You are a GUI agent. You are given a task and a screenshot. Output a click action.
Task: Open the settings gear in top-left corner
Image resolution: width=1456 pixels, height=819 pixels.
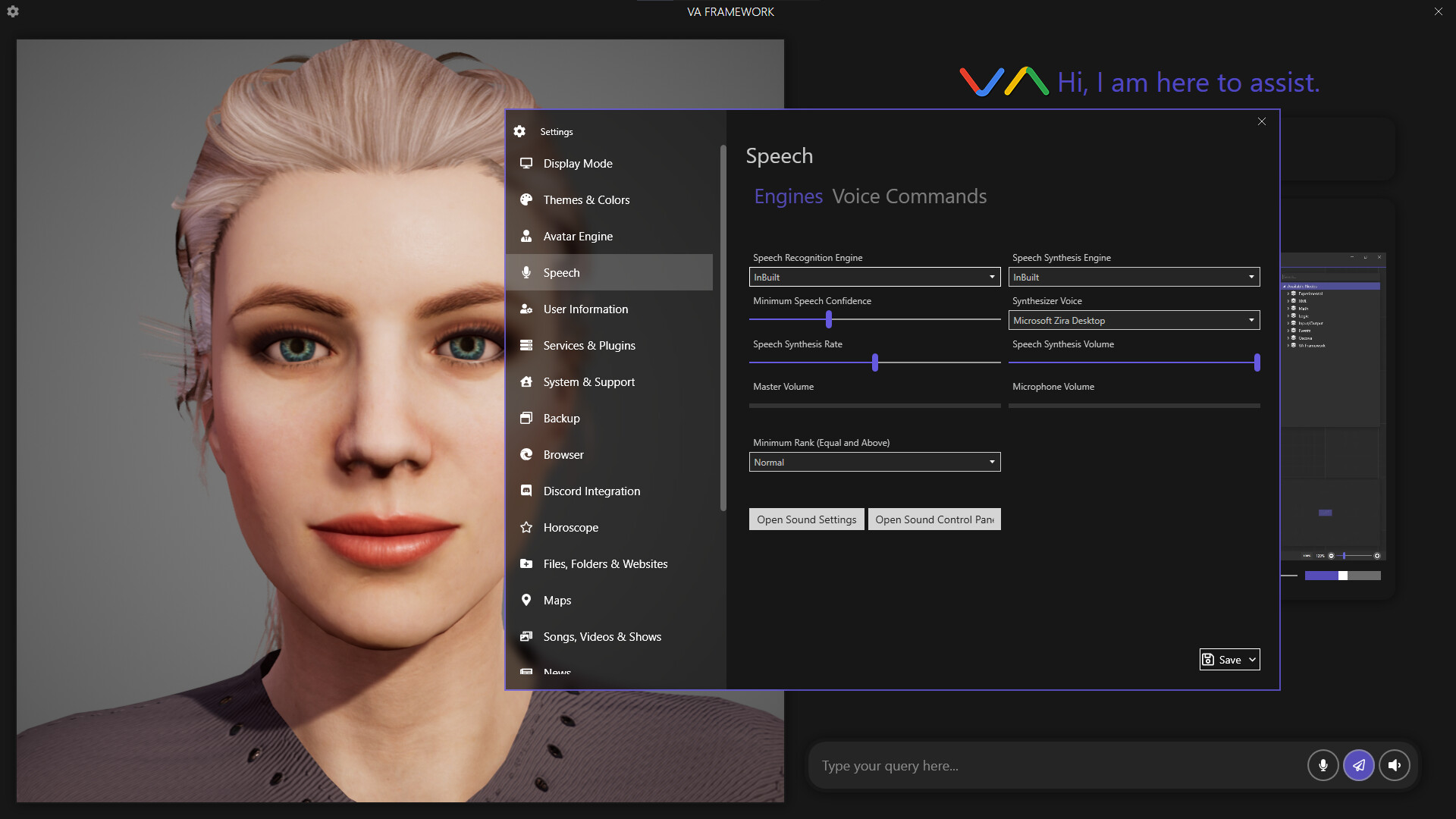coord(12,11)
